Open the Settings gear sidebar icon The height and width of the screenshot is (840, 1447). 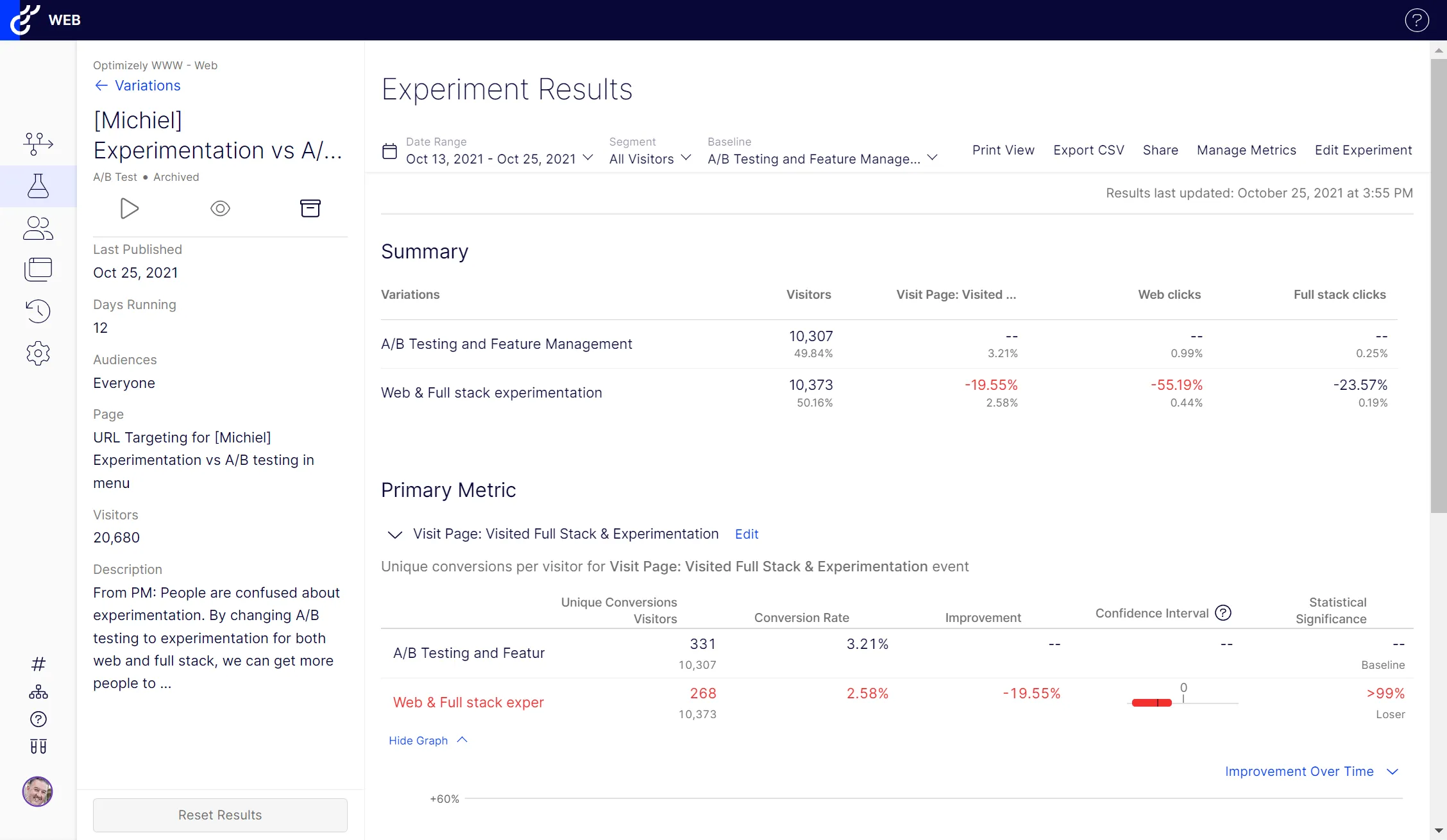coord(38,353)
